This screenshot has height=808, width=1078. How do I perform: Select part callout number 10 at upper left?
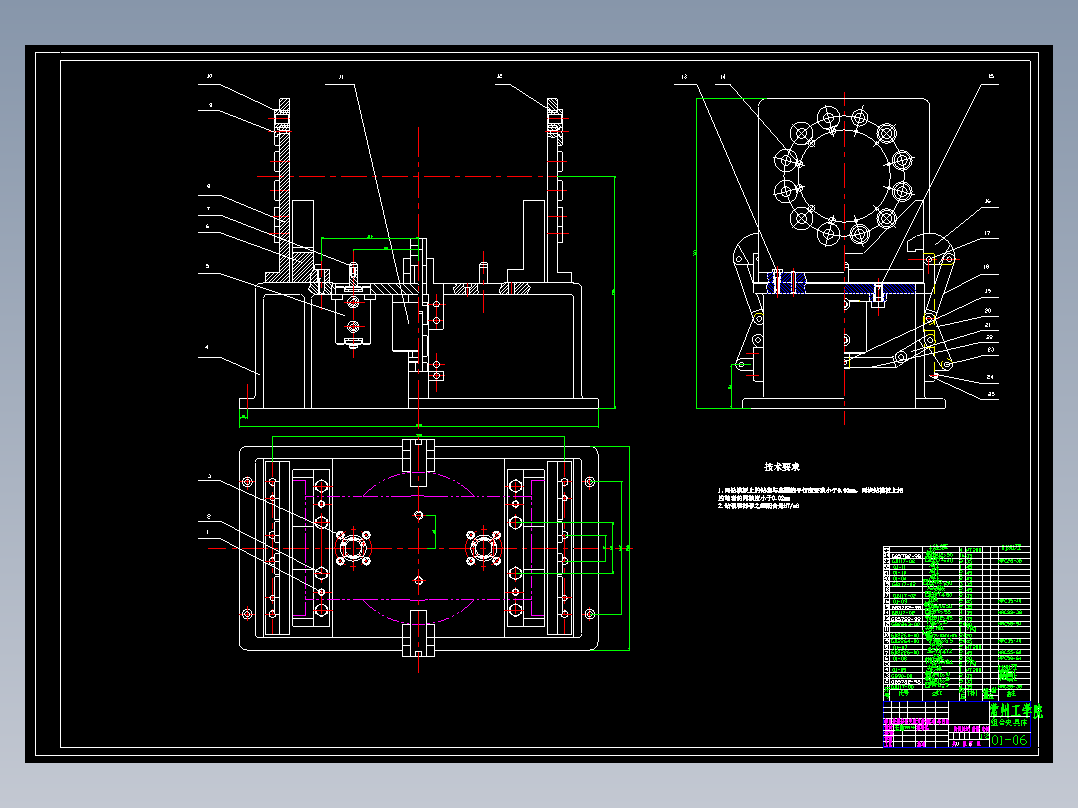210,77
